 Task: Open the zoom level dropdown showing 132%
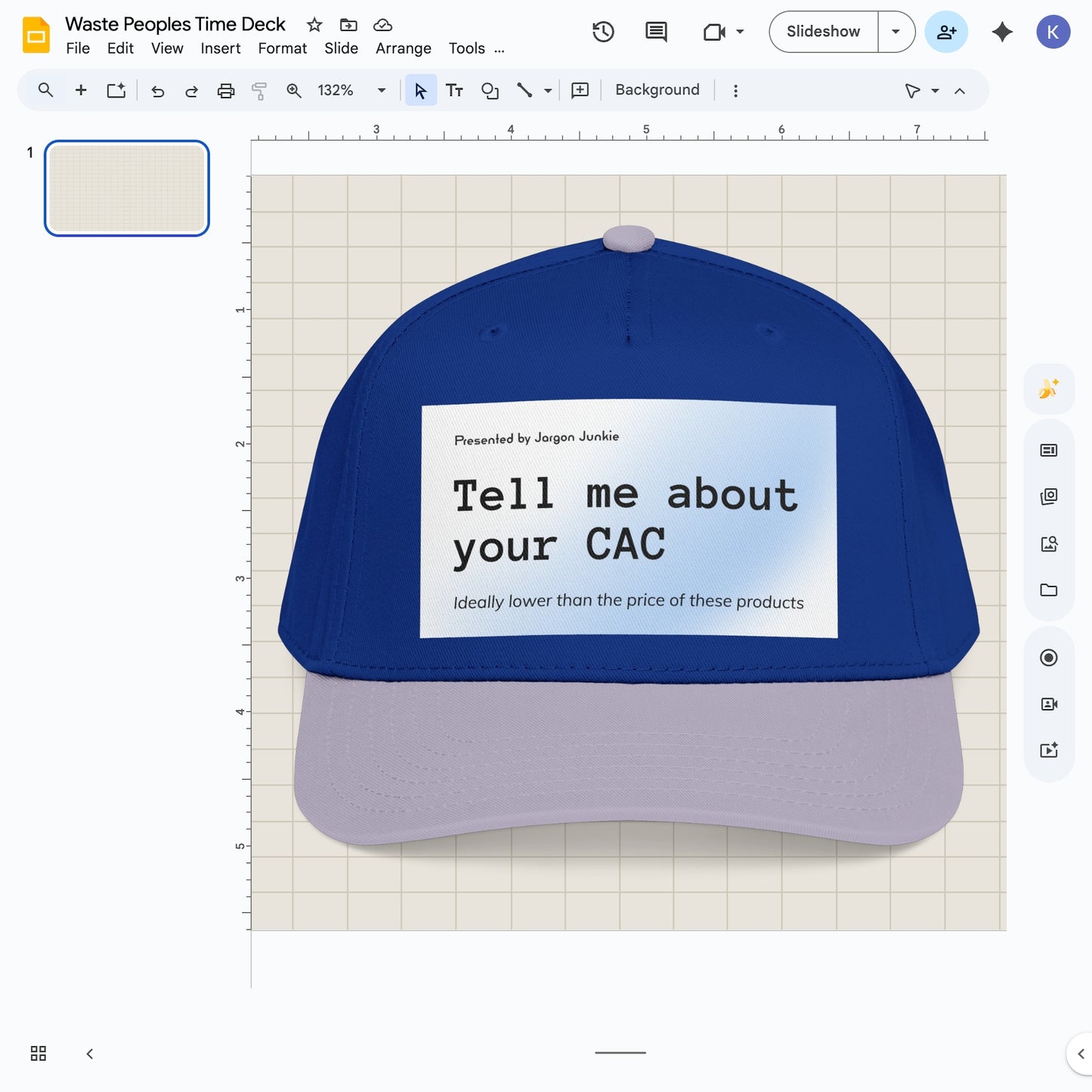click(382, 90)
